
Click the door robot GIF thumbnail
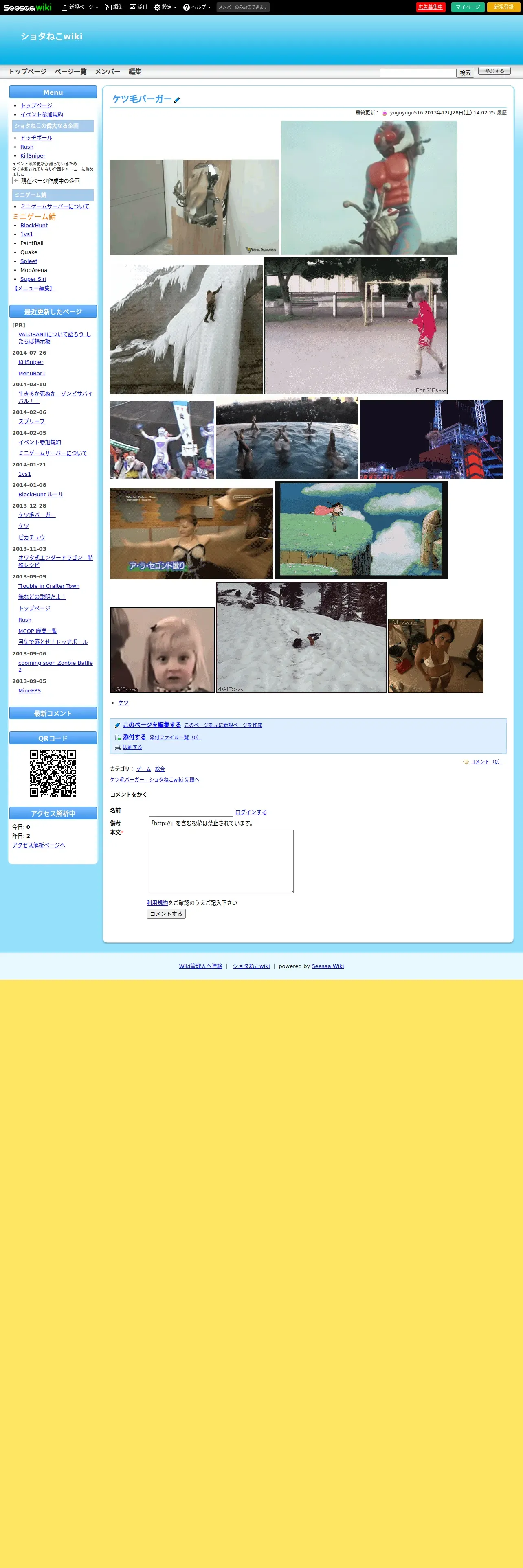194,207
